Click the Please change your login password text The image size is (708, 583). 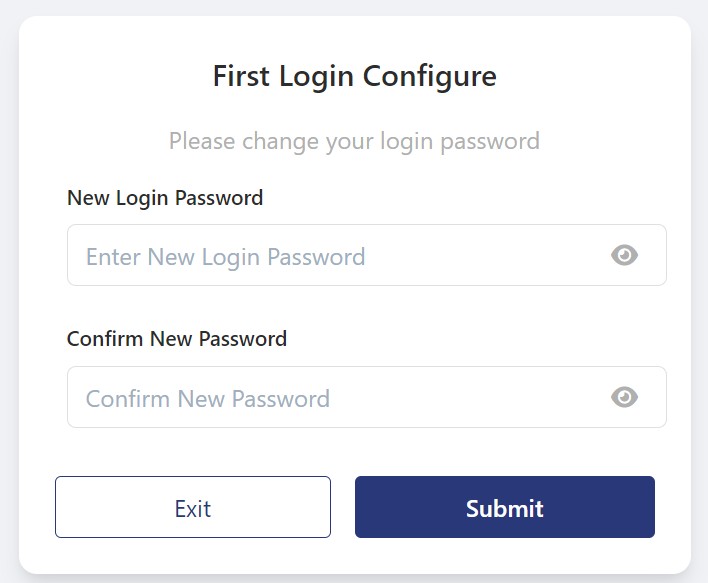click(x=354, y=140)
